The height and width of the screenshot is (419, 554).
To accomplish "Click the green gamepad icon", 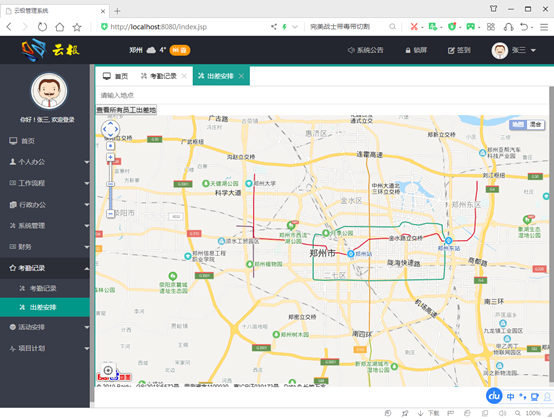I will tap(470, 26).
